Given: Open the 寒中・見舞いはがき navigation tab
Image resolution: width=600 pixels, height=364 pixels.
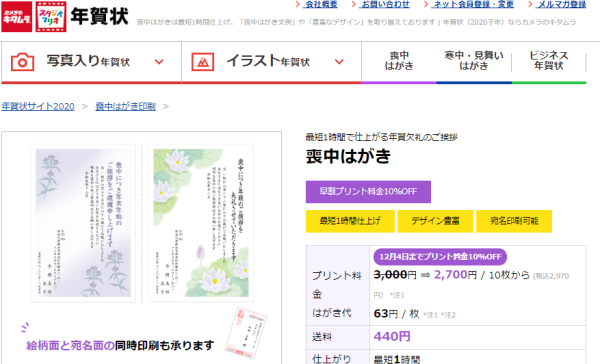Looking at the screenshot, I should point(474,60).
